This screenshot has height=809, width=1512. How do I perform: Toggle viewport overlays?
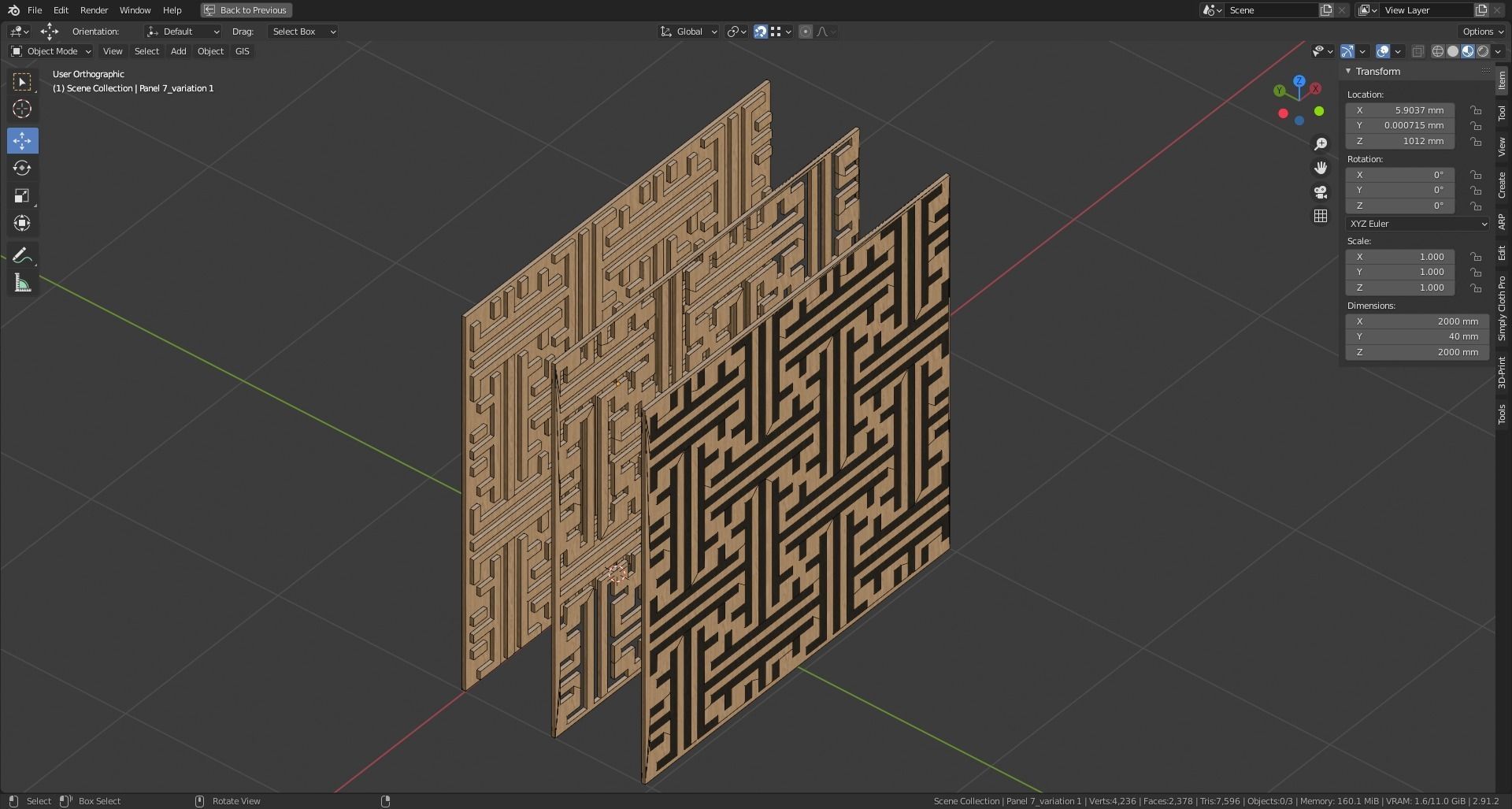(1383, 51)
